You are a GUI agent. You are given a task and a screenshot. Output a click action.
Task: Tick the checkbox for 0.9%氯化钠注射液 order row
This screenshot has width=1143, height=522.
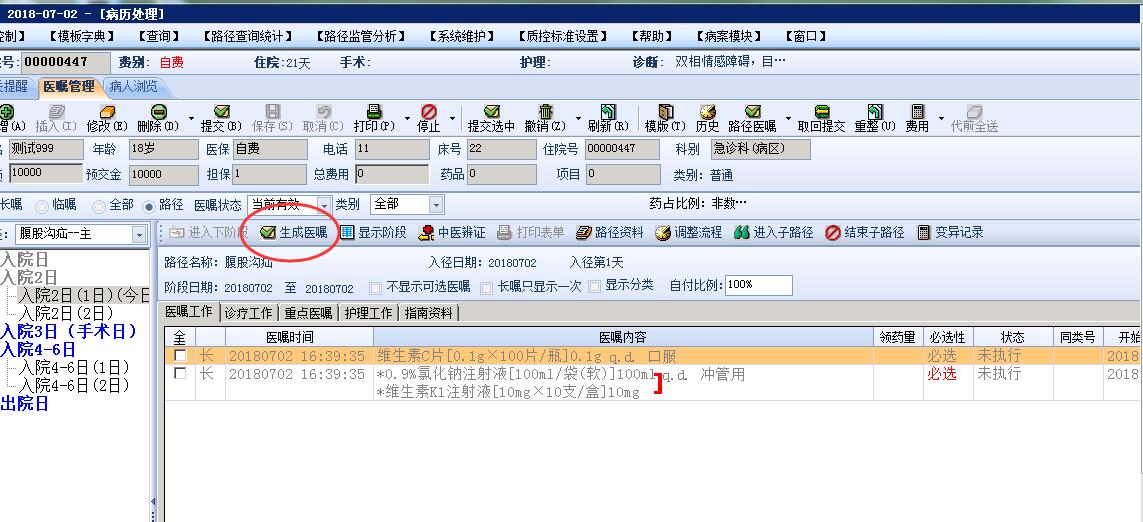[180, 373]
